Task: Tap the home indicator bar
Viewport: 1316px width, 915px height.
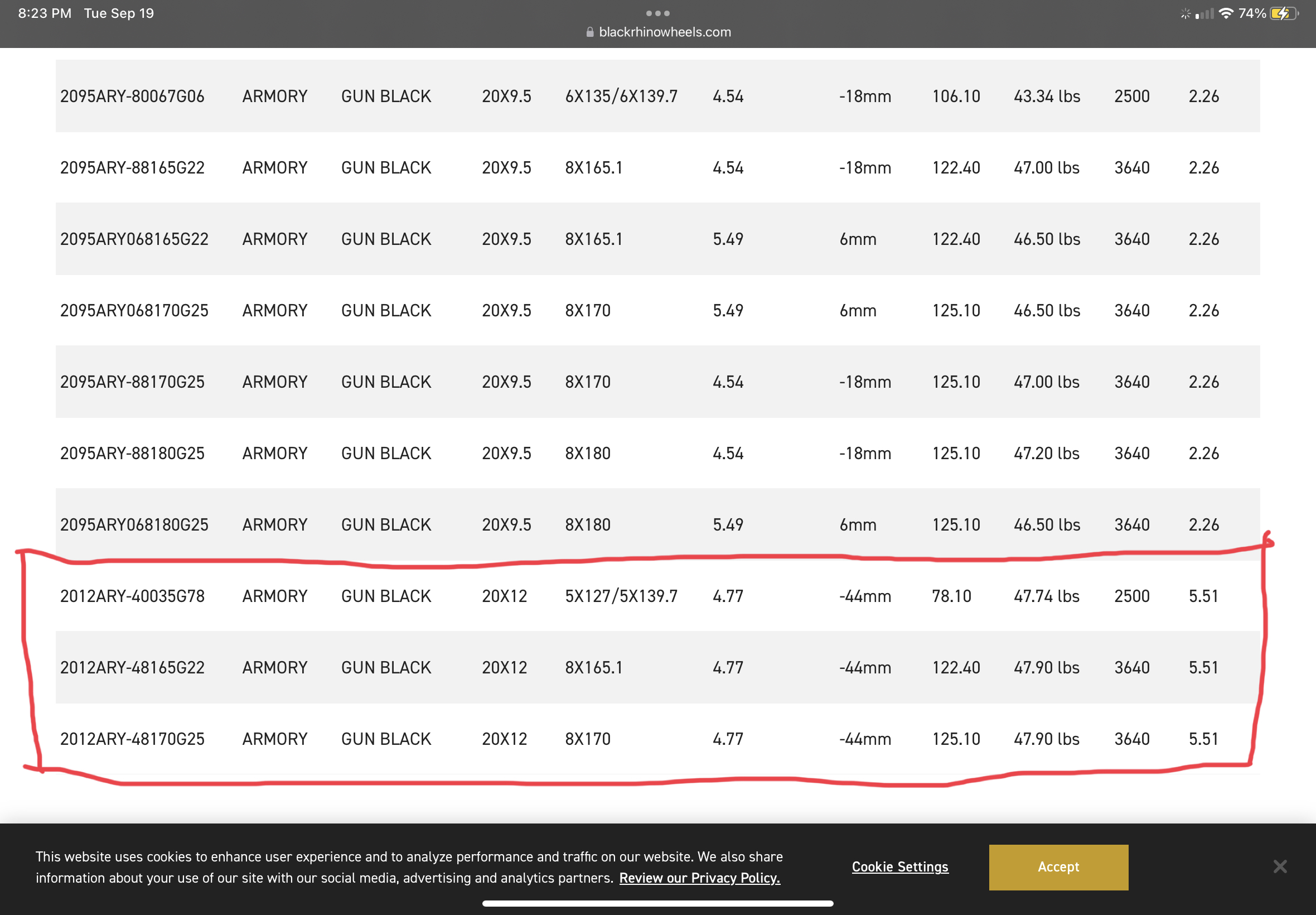Action: point(657,903)
